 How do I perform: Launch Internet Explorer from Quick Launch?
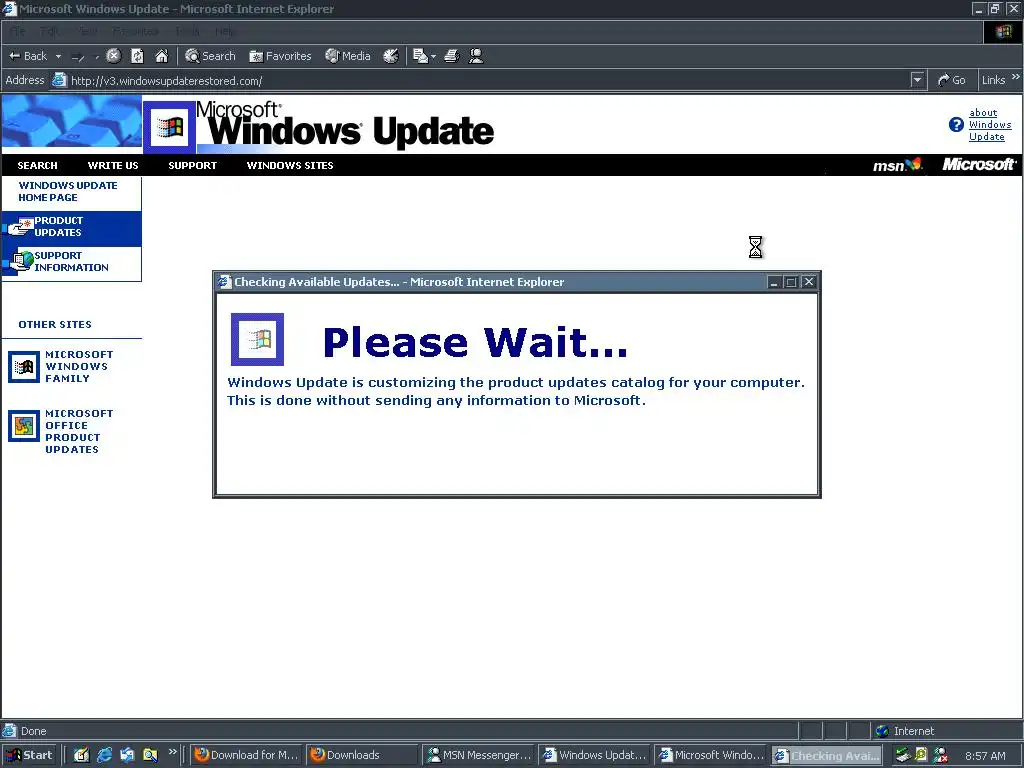click(x=104, y=755)
